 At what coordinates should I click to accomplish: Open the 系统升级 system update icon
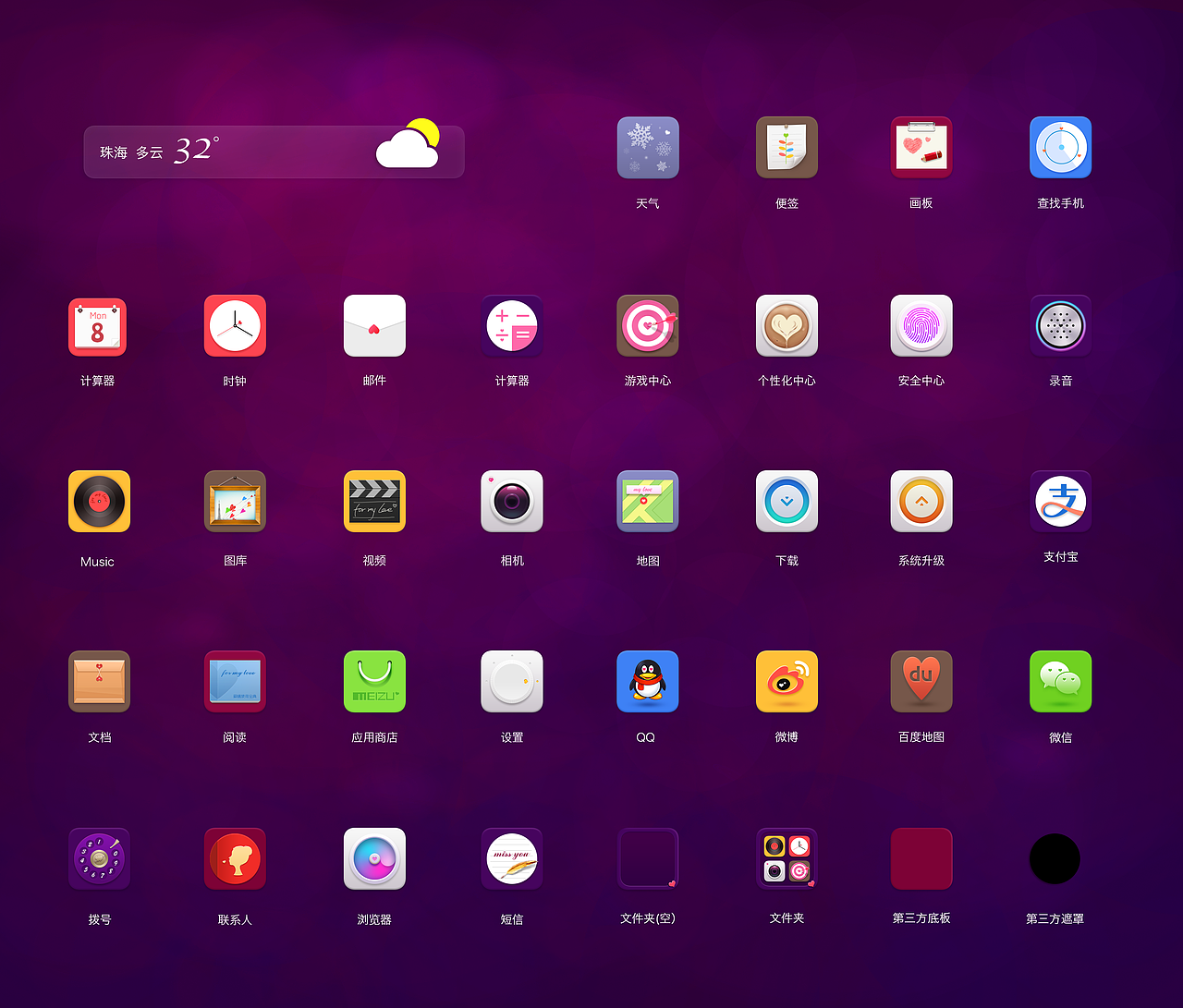pyautogui.click(x=921, y=502)
